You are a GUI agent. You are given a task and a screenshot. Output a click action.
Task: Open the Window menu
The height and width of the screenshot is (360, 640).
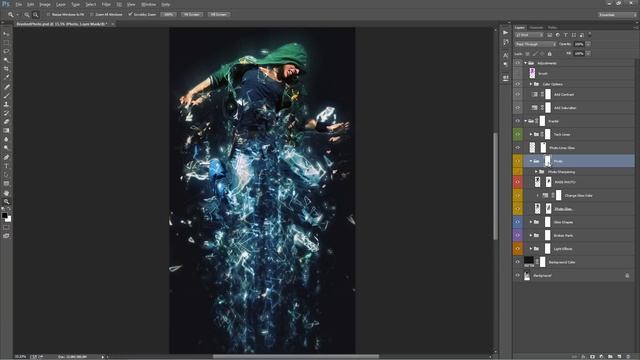[148, 4]
